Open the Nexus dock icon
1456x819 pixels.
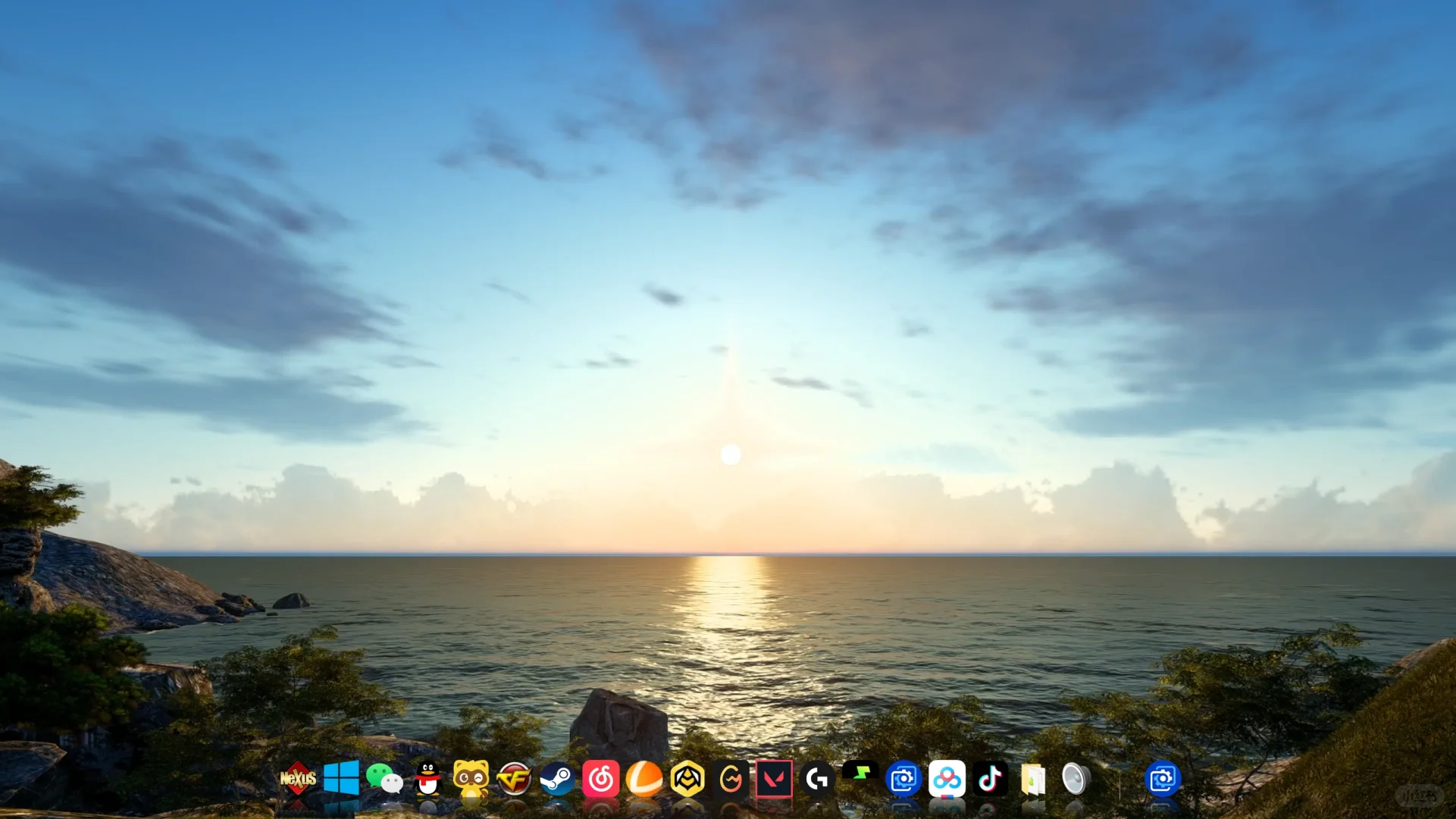tap(298, 778)
